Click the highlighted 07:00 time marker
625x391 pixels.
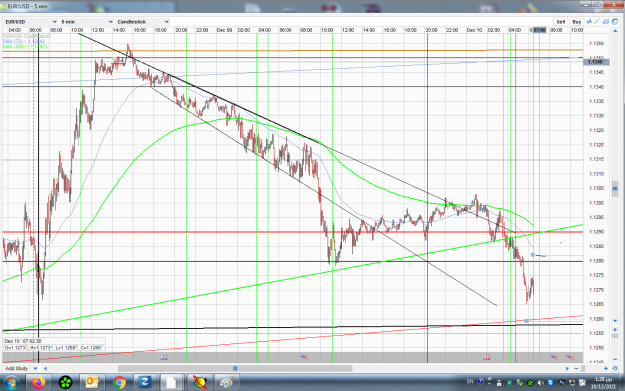click(x=539, y=30)
